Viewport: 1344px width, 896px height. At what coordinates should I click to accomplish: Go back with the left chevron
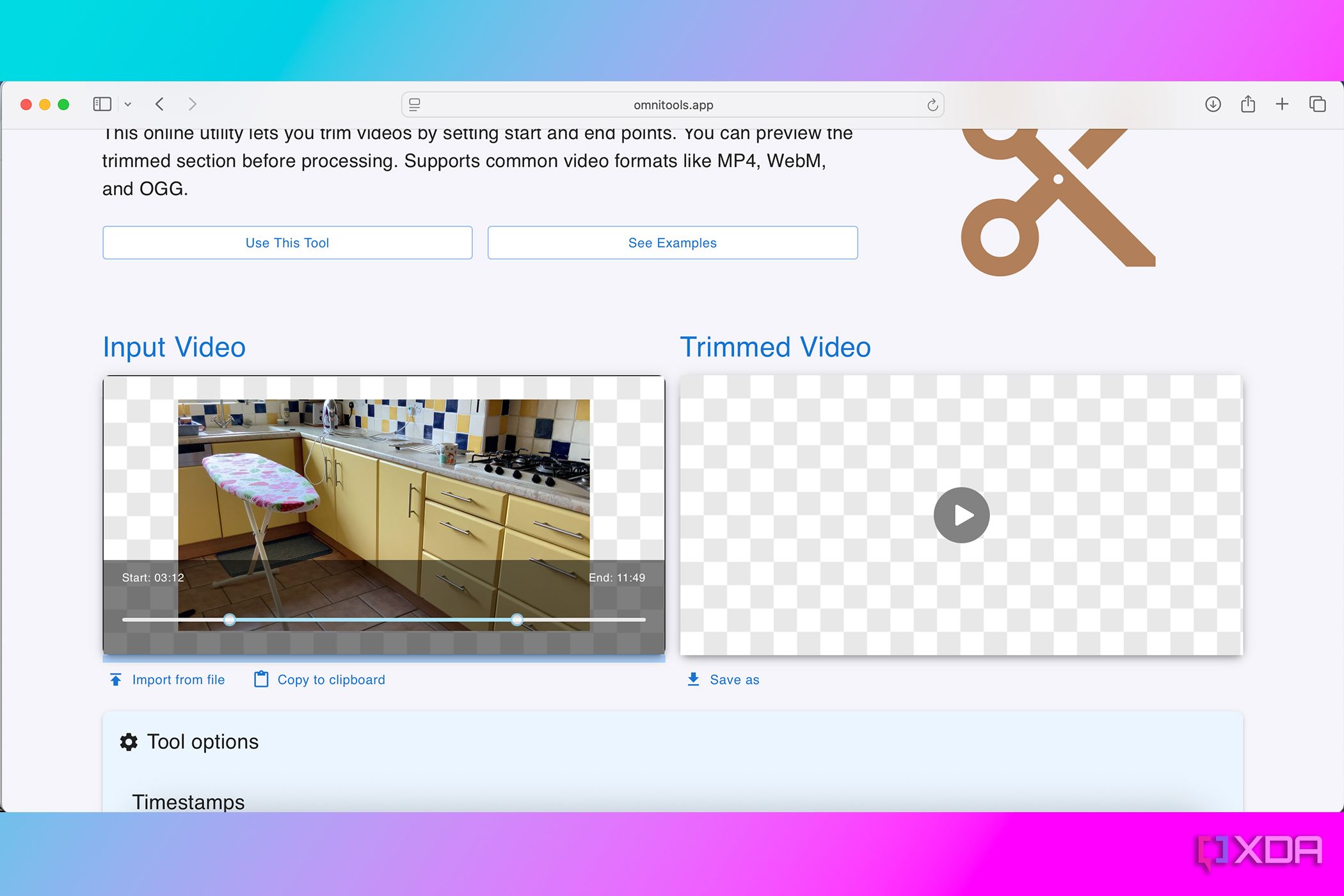(x=160, y=104)
